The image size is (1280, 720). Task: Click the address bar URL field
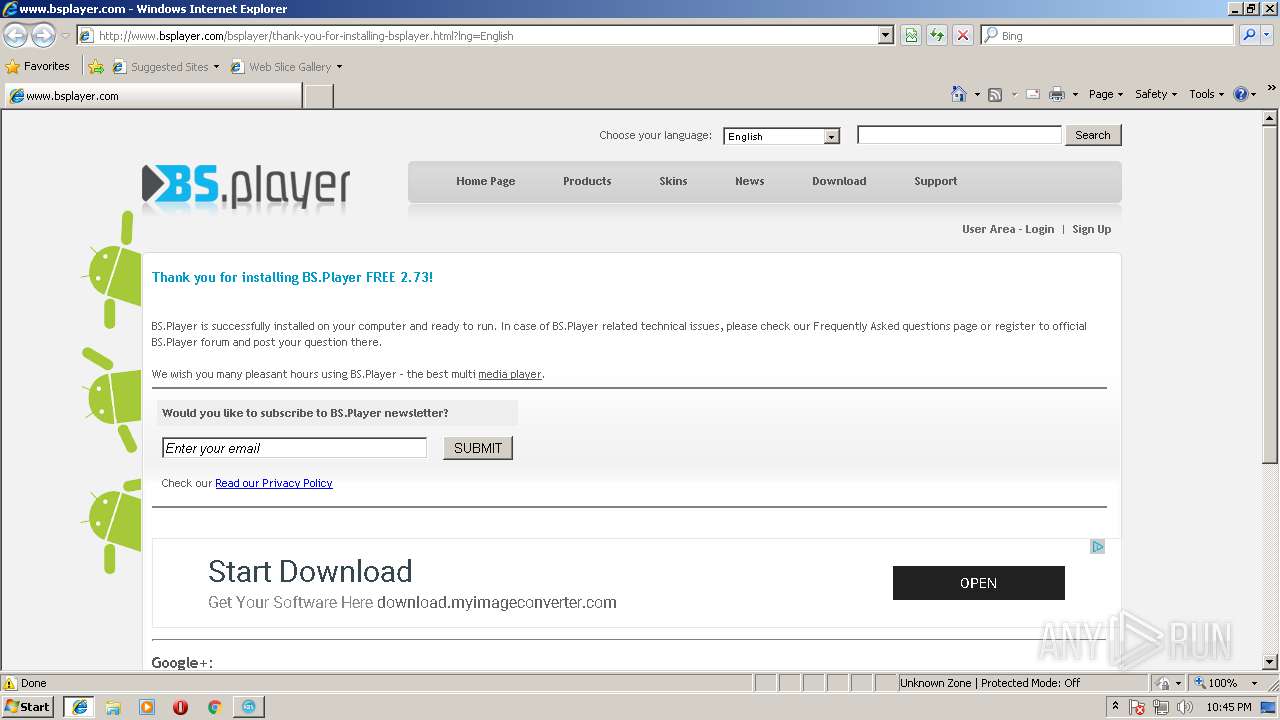click(x=486, y=35)
